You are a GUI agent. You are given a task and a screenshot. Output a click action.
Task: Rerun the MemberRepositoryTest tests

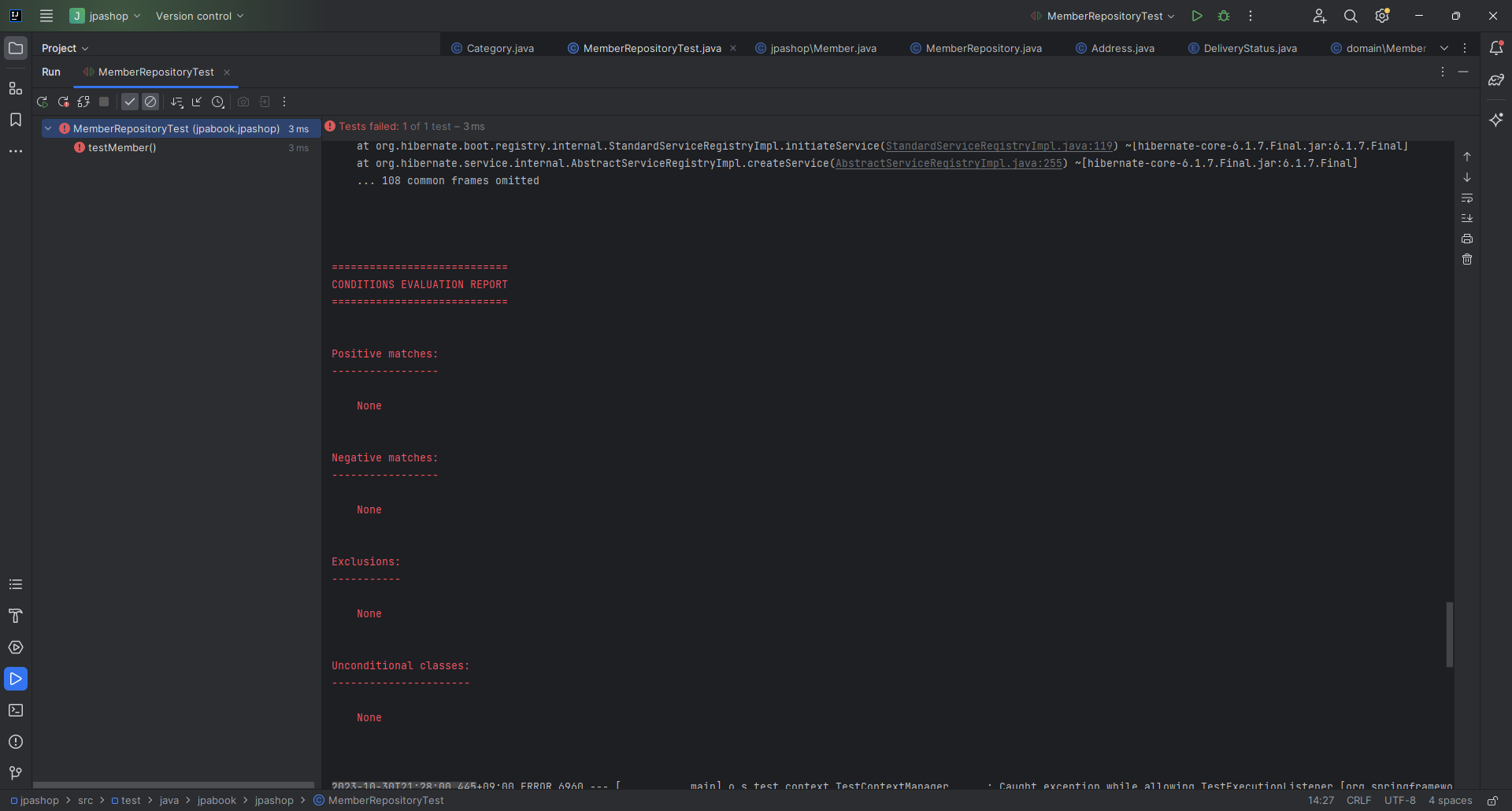tap(43, 102)
